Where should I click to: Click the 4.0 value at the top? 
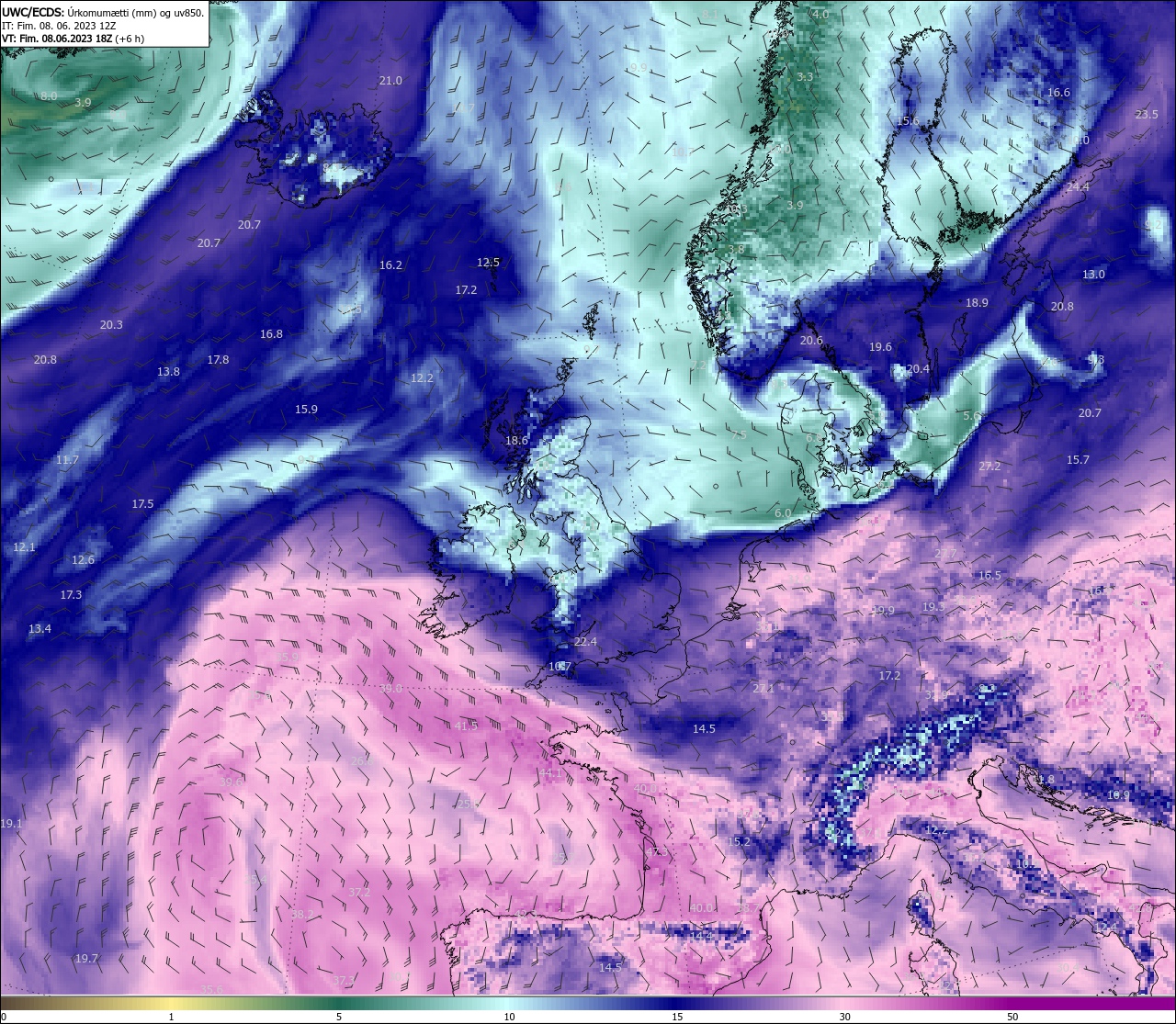pyautogui.click(x=820, y=15)
